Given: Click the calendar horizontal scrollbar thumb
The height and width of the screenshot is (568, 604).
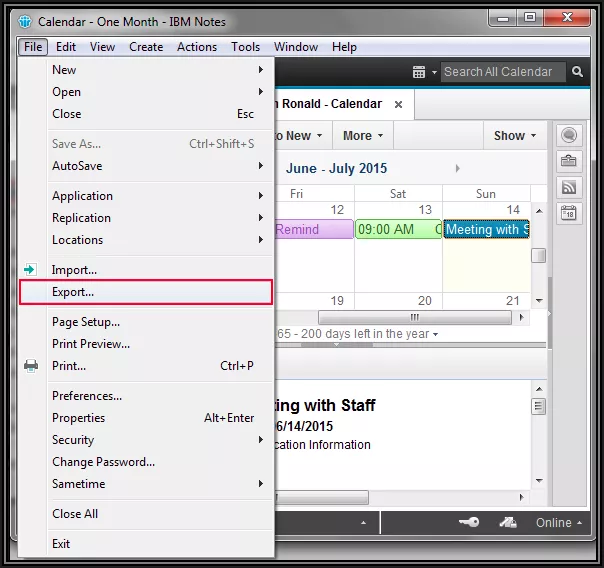Looking at the screenshot, I should 415,317.
